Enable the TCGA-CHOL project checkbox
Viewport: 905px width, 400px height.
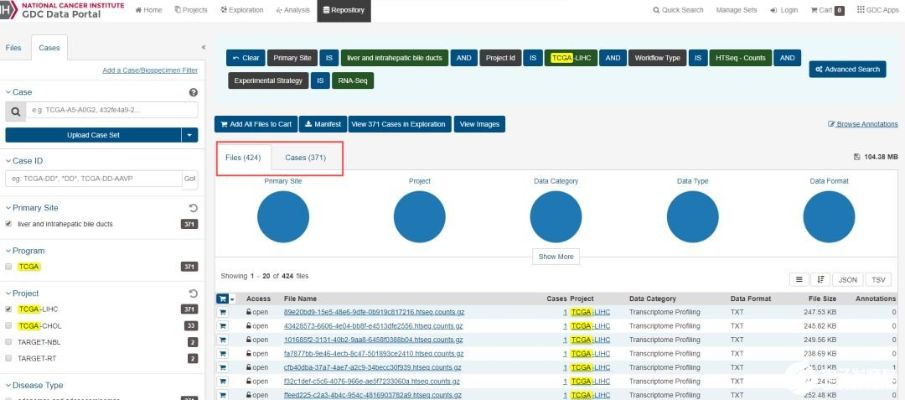[x=9, y=326]
